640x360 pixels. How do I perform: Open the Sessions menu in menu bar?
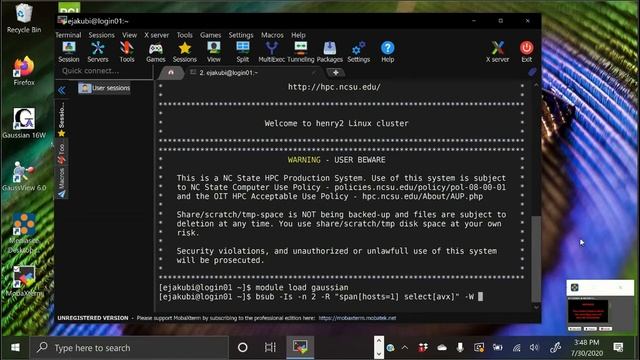pyautogui.click(x=102, y=35)
